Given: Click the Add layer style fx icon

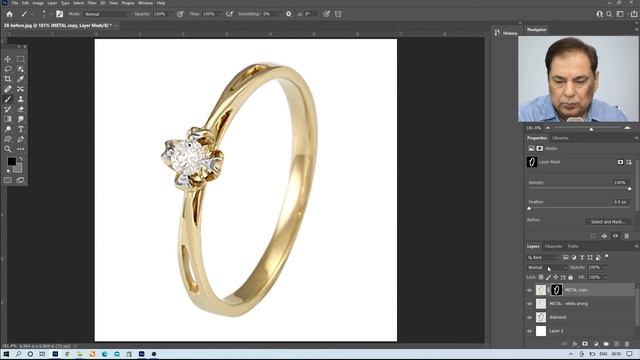Looking at the screenshot, I should tap(575, 344).
